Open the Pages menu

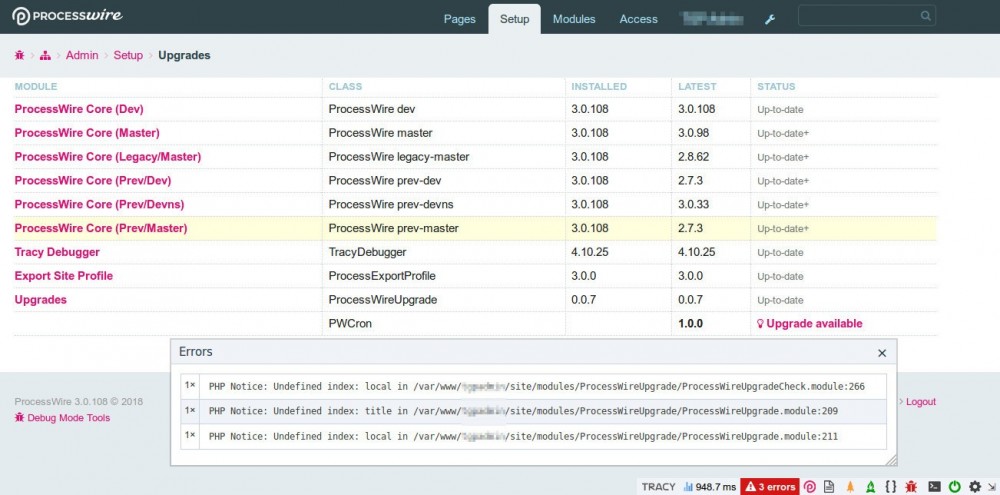pos(459,19)
